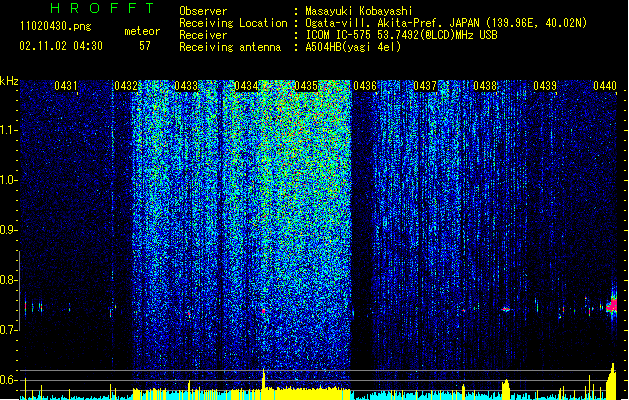Select the file name 11020430.png
This screenshot has height=400, width=629.
56,27
